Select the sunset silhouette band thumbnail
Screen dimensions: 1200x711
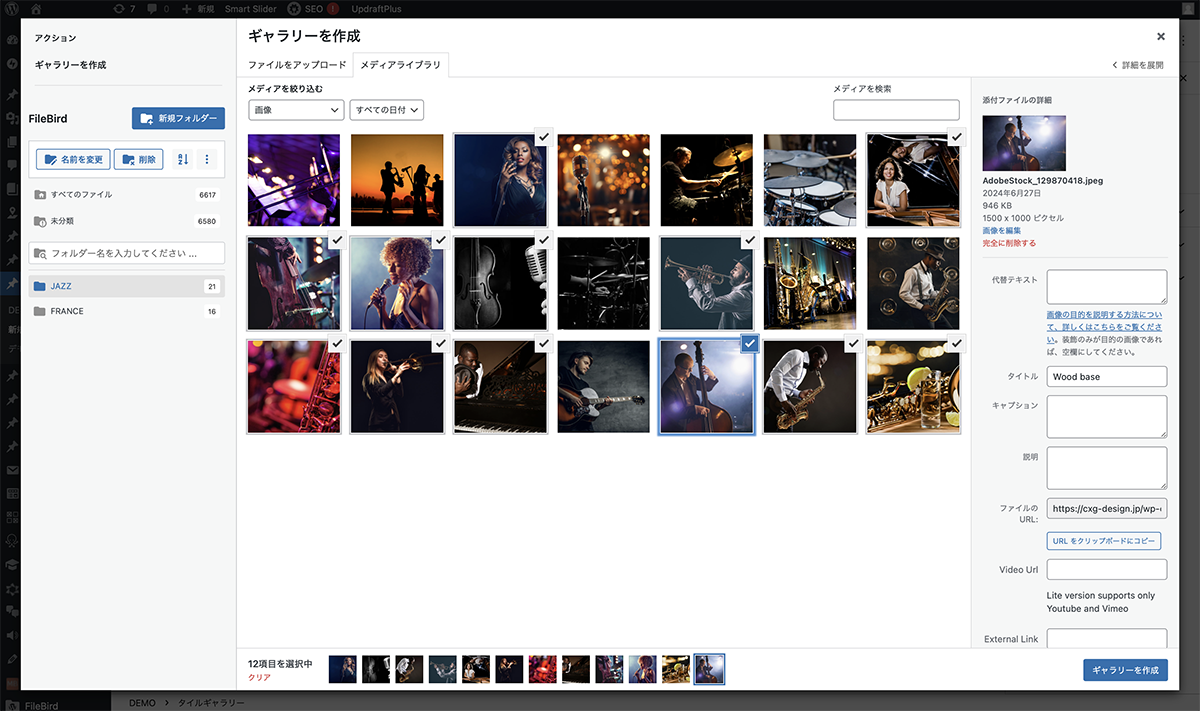point(397,181)
